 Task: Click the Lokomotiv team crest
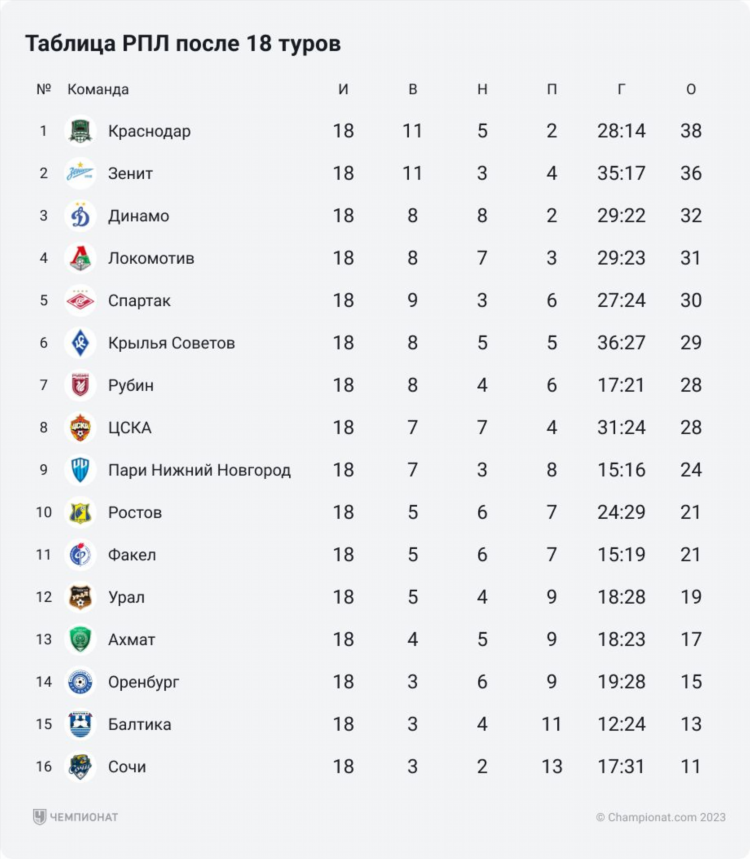[x=81, y=258]
